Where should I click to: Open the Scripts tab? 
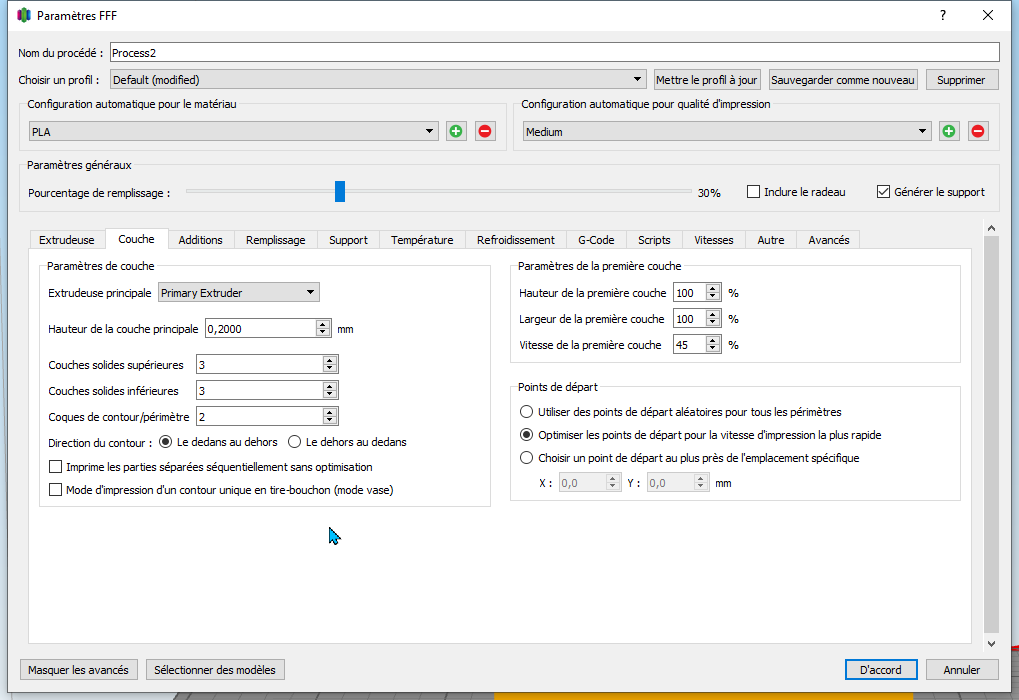pyautogui.click(x=654, y=240)
